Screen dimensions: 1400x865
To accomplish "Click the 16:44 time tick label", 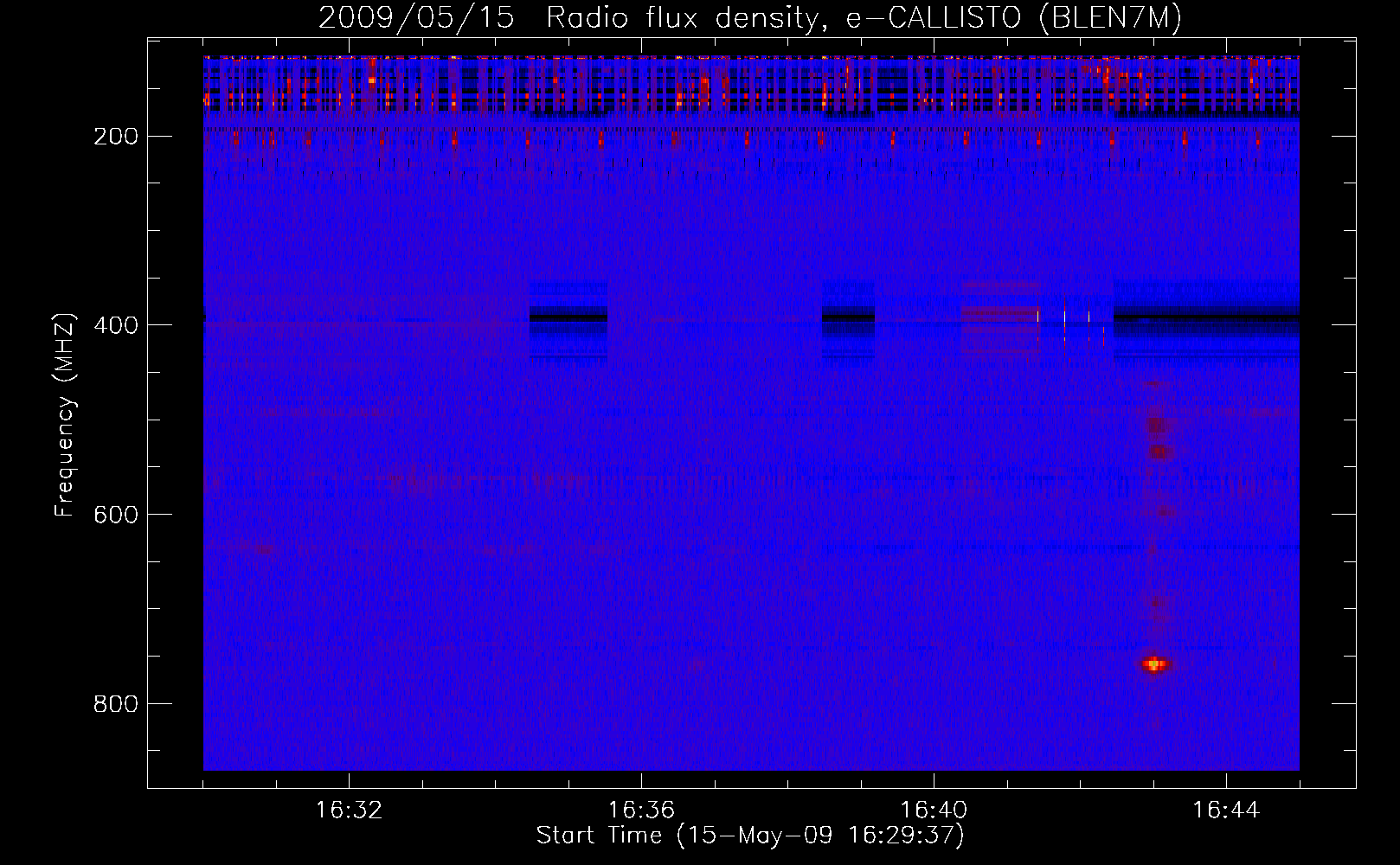I will coord(1226,811).
